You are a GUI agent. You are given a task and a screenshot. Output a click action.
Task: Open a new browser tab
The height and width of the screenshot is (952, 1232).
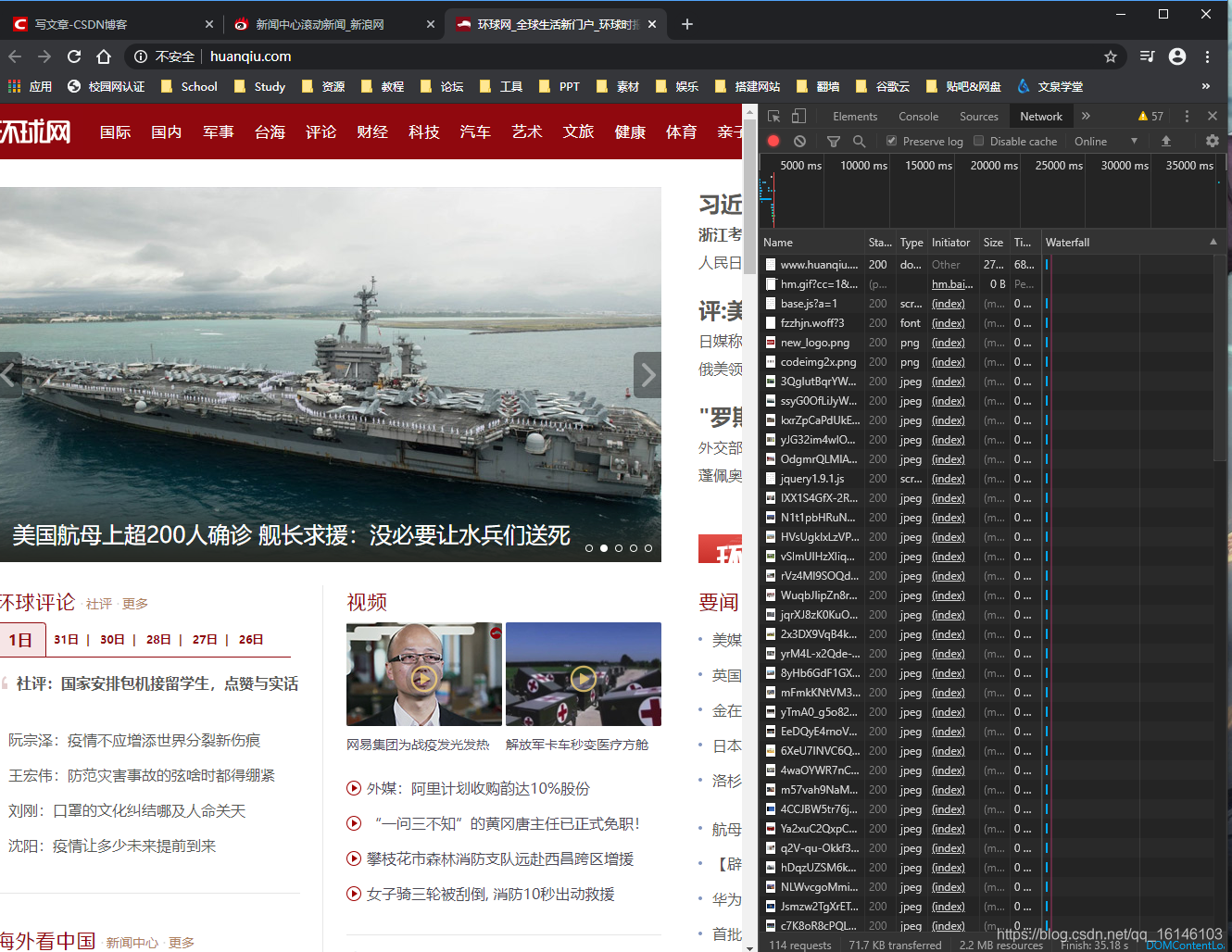coord(687,24)
